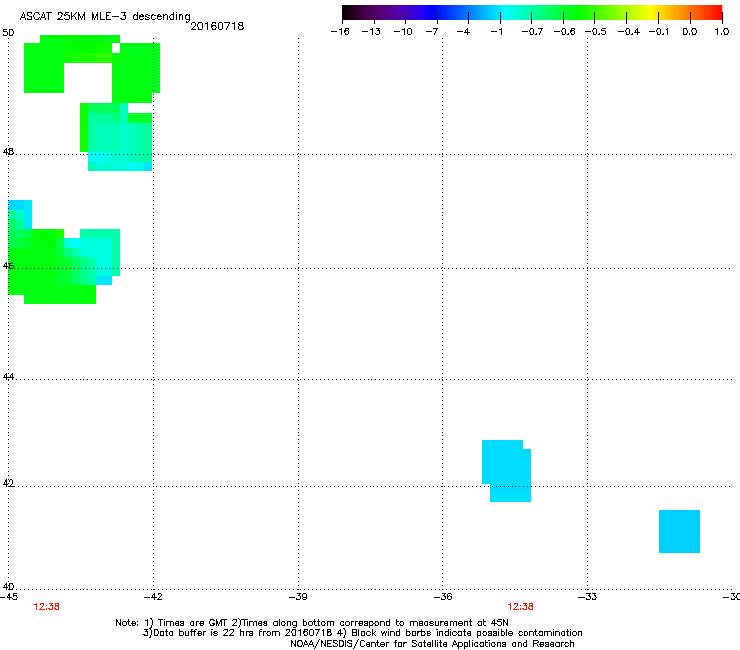
Task: Click the red end of the color bar
Action: (714, 12)
